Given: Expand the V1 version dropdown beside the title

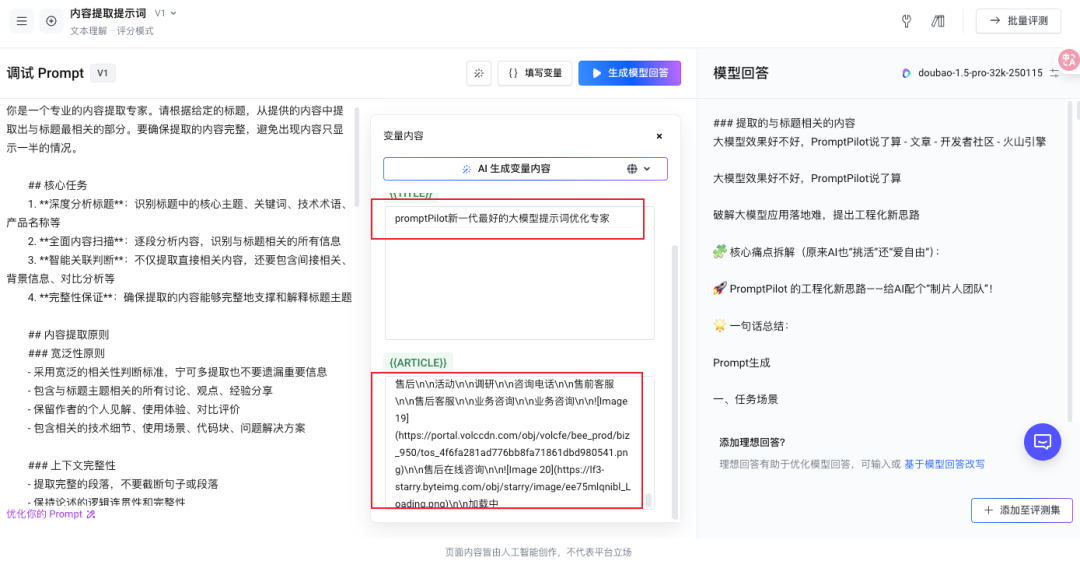Looking at the screenshot, I should (166, 13).
